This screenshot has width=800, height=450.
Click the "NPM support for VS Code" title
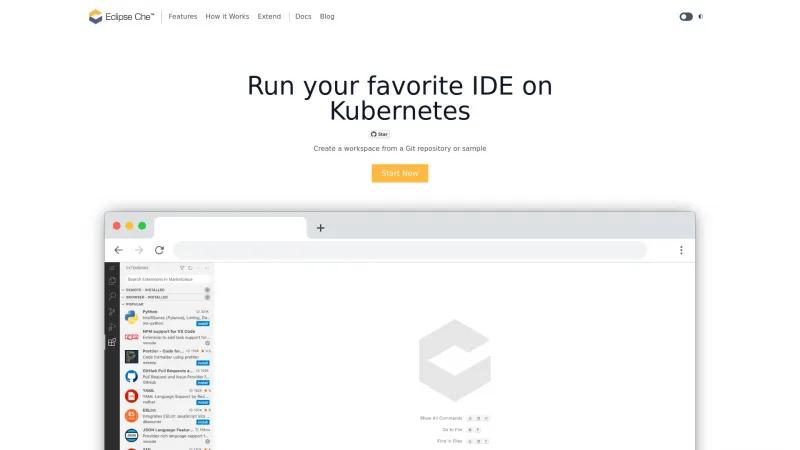168,332
